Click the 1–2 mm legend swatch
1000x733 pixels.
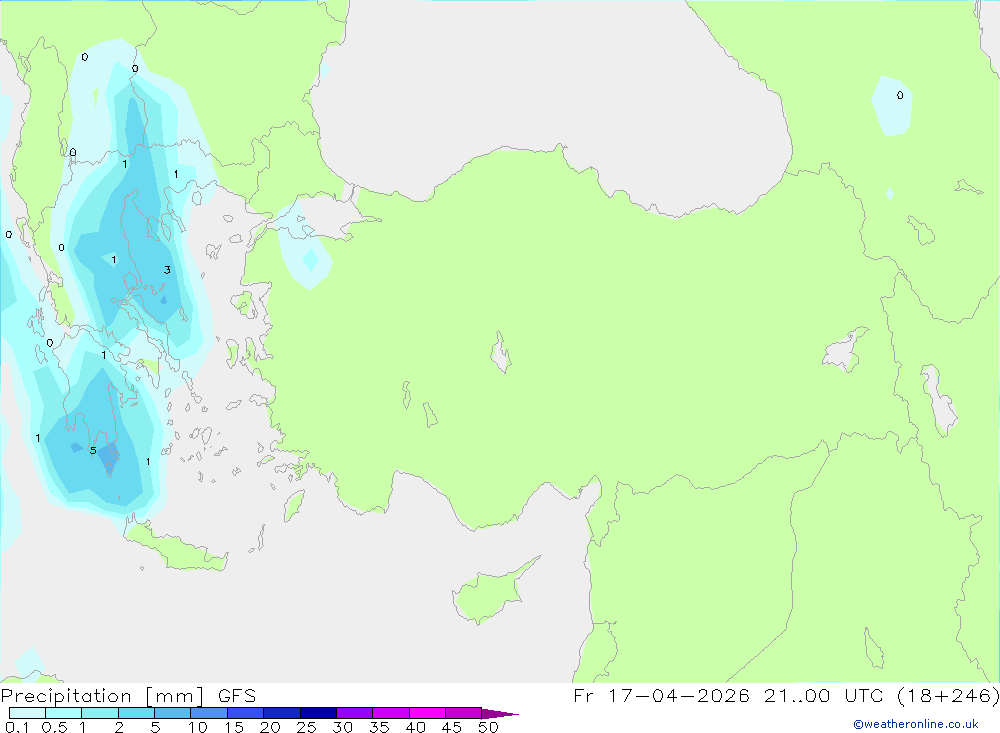click(100, 713)
